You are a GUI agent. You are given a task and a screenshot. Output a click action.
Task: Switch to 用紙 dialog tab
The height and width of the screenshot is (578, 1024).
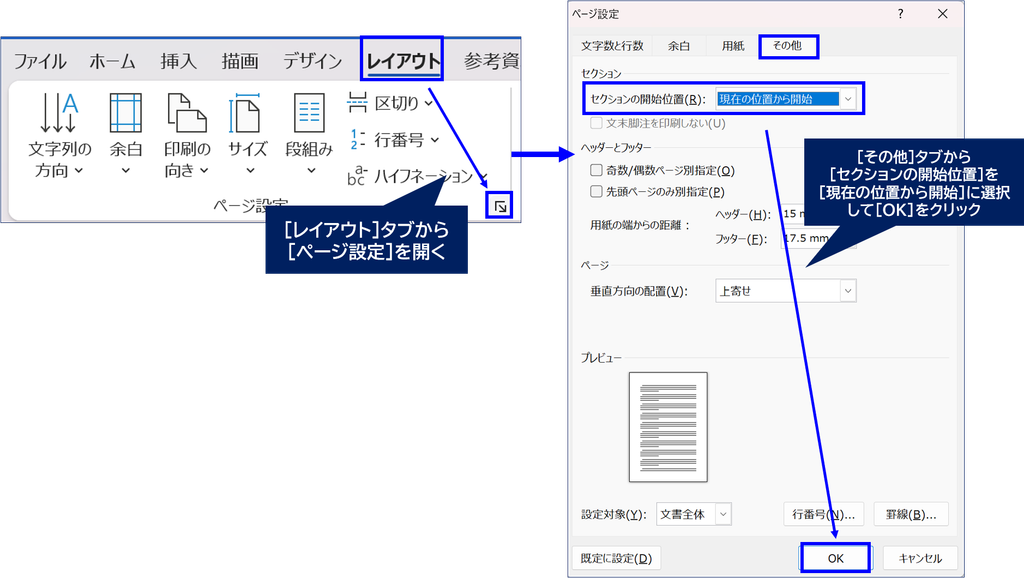click(733, 46)
